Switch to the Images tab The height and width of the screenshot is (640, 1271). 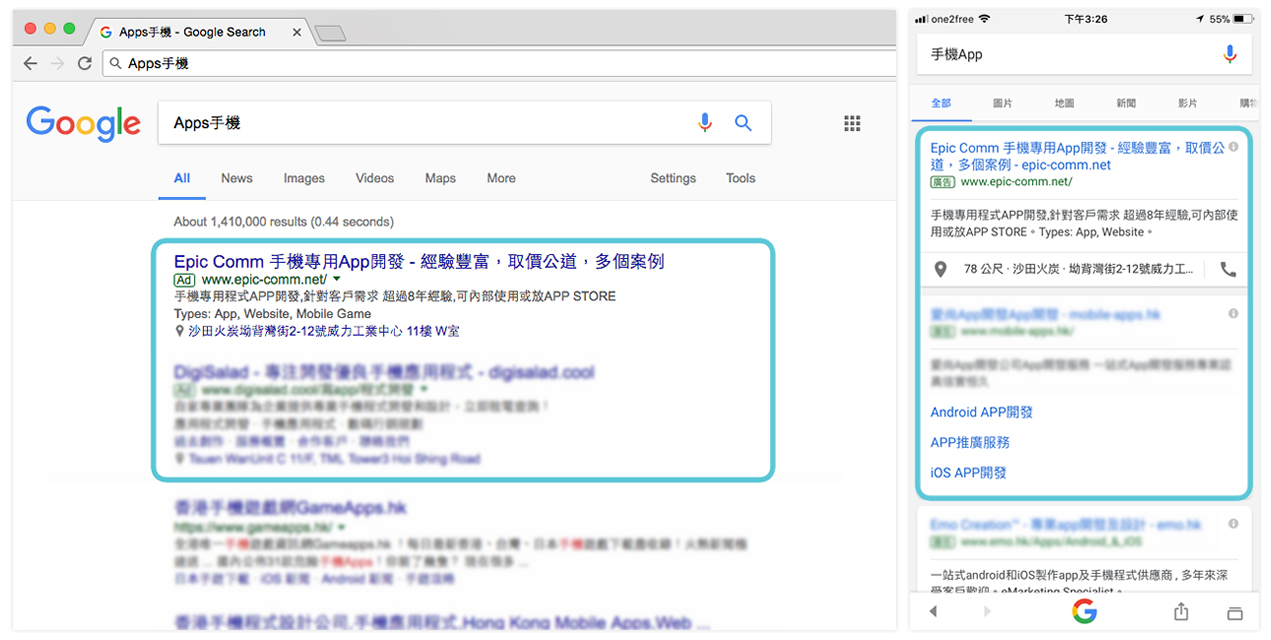[x=304, y=178]
